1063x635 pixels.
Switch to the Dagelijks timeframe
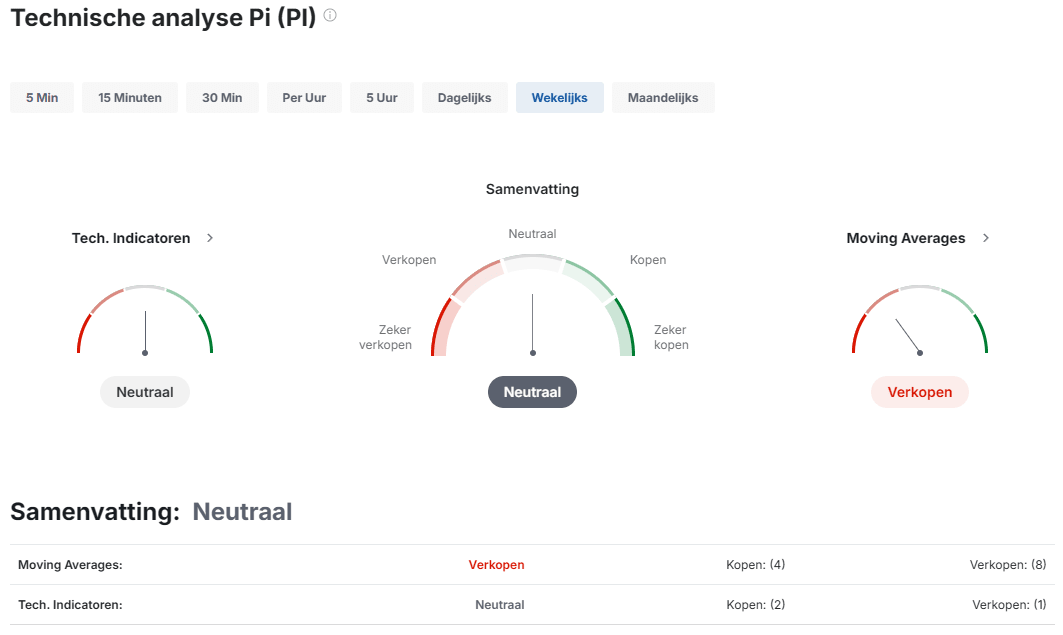point(464,98)
